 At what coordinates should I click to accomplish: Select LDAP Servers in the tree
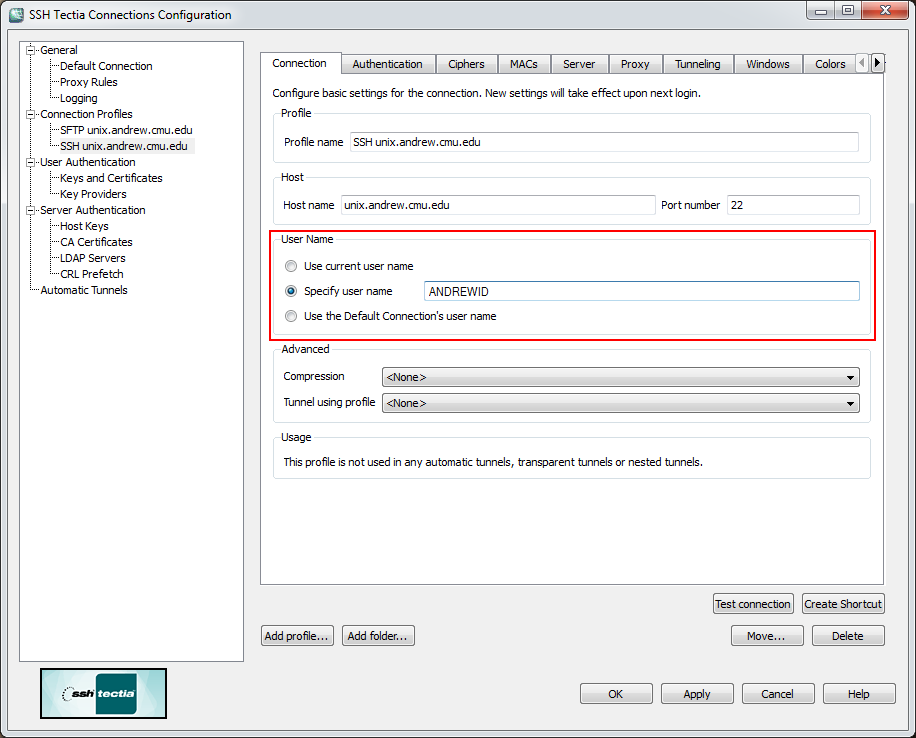tap(92, 258)
